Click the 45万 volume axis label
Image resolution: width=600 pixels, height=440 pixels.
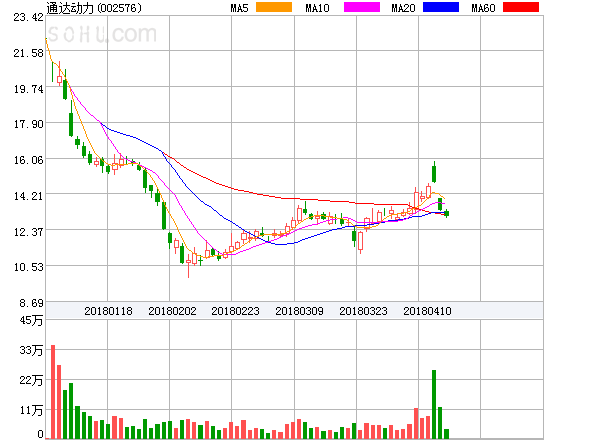tap(31, 320)
